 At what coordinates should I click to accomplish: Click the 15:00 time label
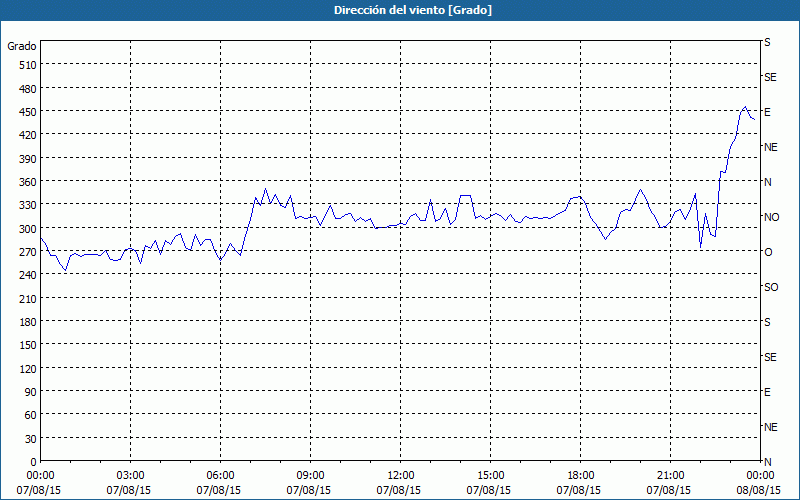click(x=490, y=476)
